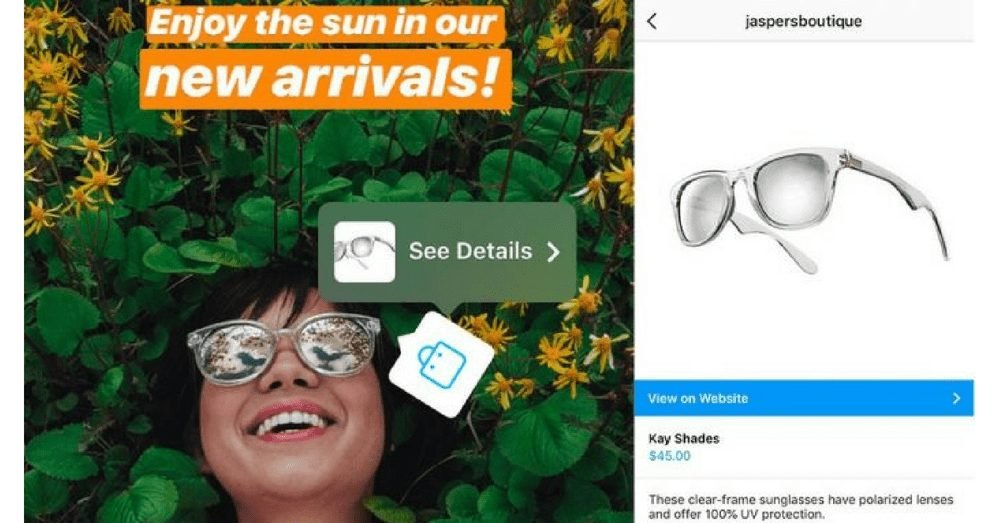
Task: Click the sunglasses worn by the woman
Action: [283, 346]
